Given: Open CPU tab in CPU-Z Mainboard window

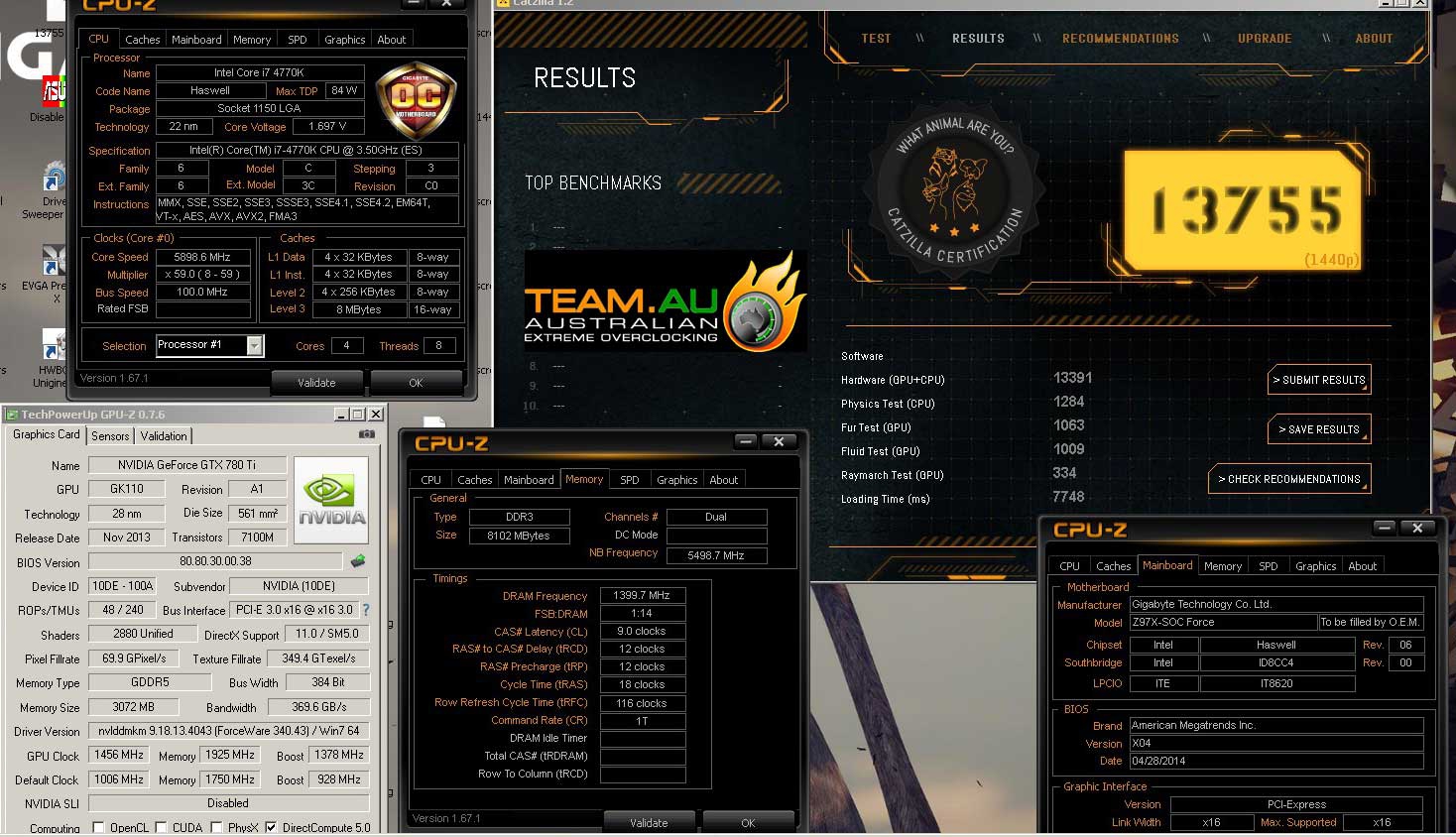Looking at the screenshot, I should (1069, 566).
